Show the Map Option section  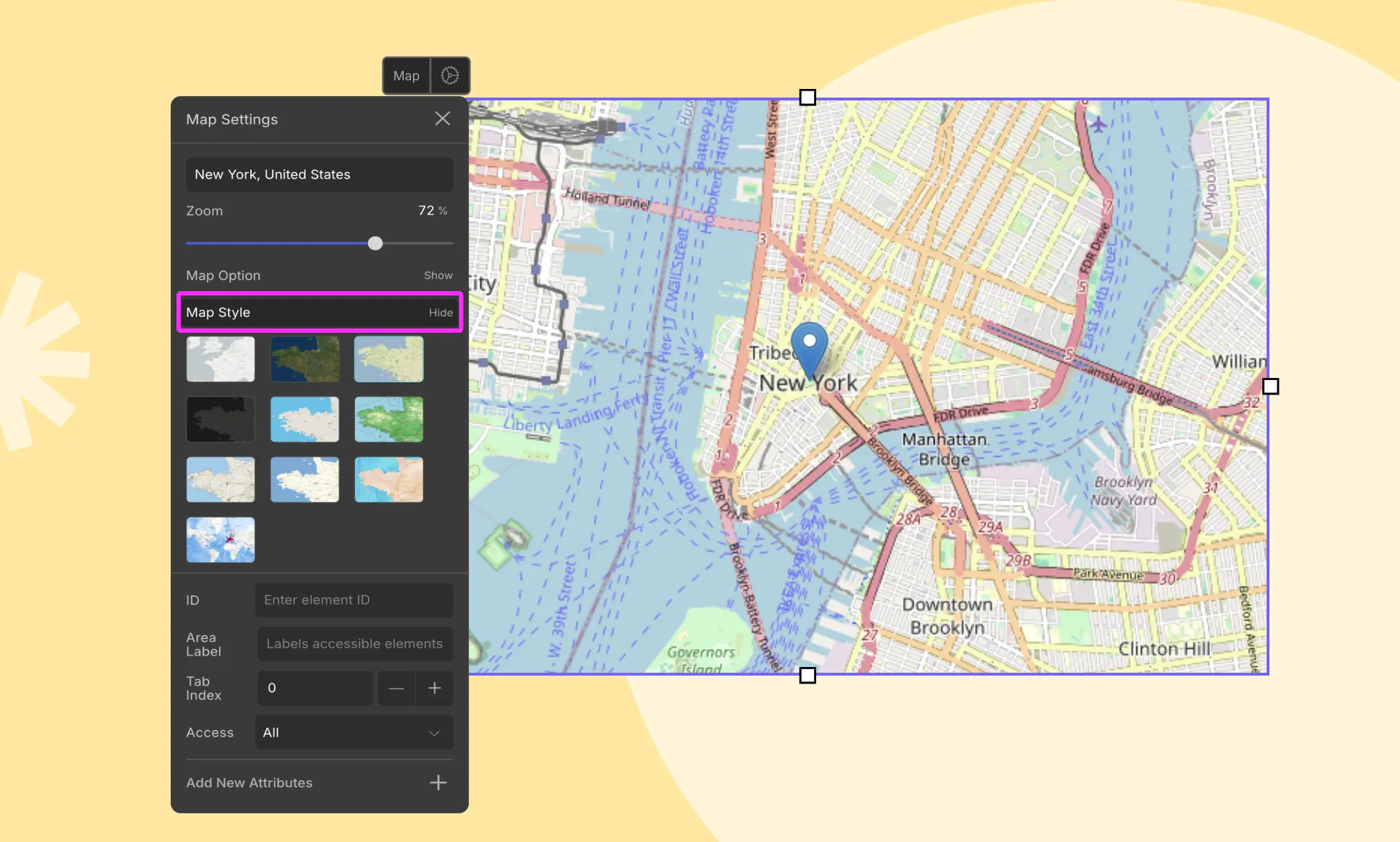click(x=438, y=275)
